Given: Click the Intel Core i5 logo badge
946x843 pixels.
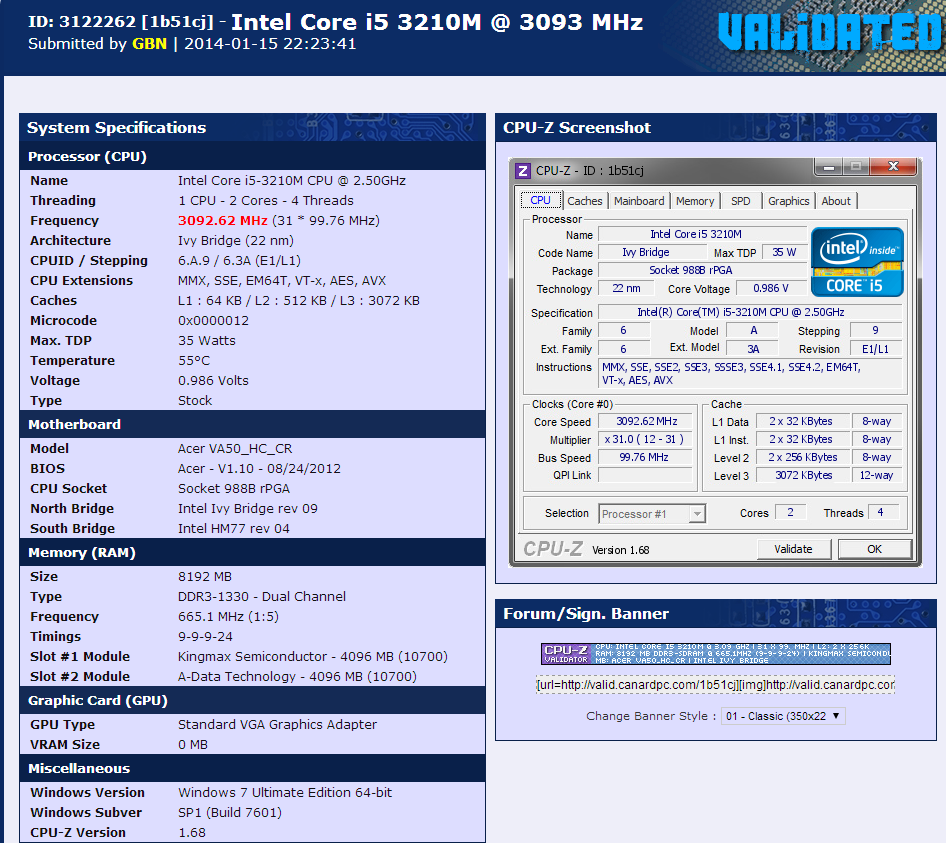Looking at the screenshot, I should tap(857, 262).
